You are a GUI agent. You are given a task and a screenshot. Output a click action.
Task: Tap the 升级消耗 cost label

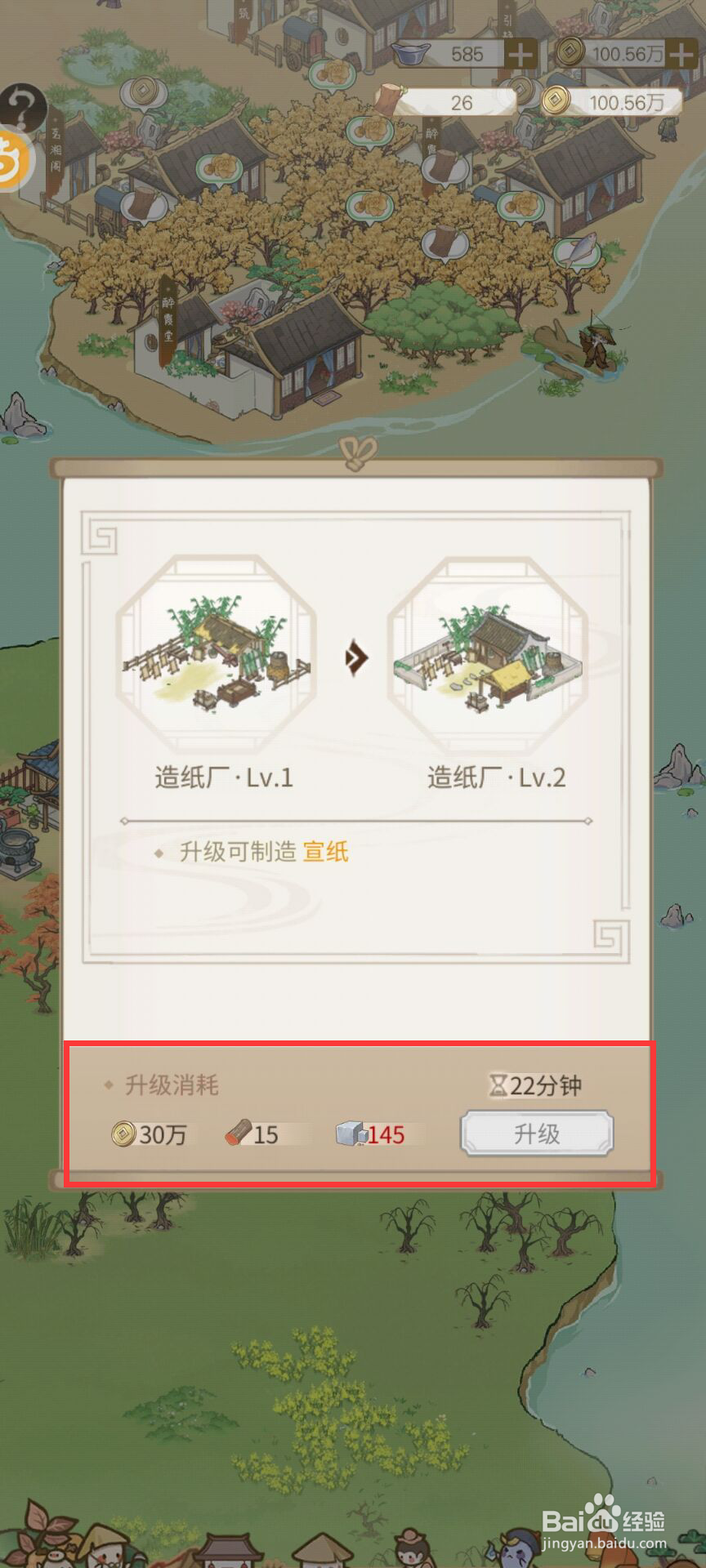coord(172,1085)
